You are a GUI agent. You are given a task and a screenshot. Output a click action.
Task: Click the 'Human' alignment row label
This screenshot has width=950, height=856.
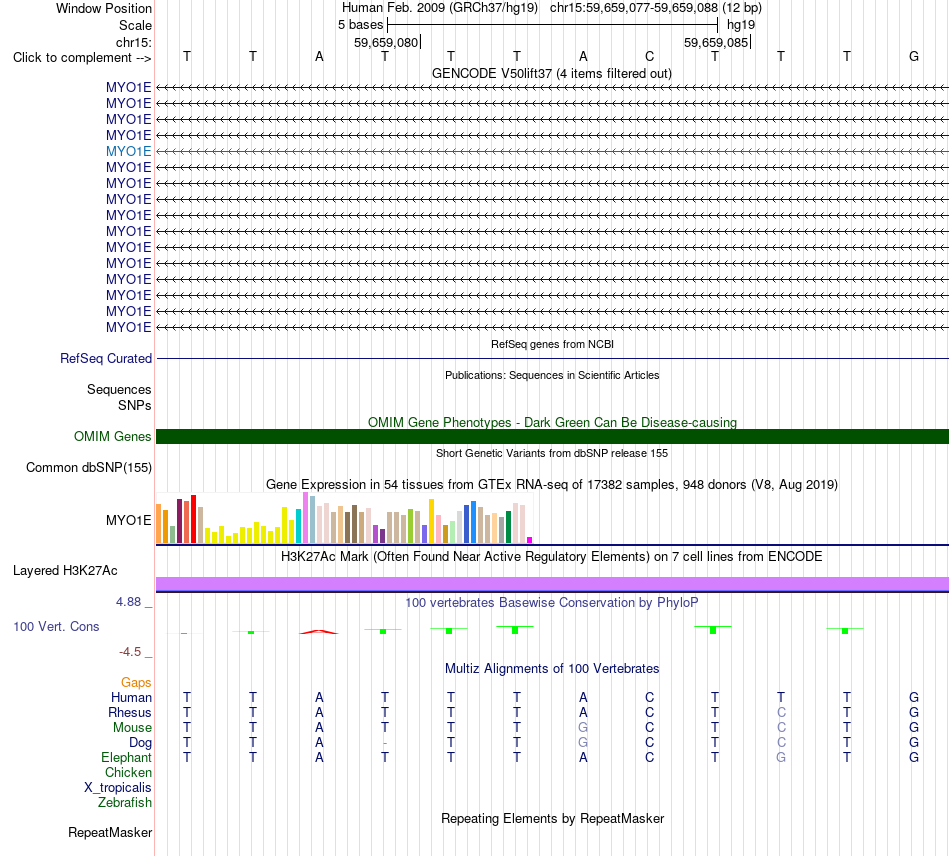pos(131,698)
